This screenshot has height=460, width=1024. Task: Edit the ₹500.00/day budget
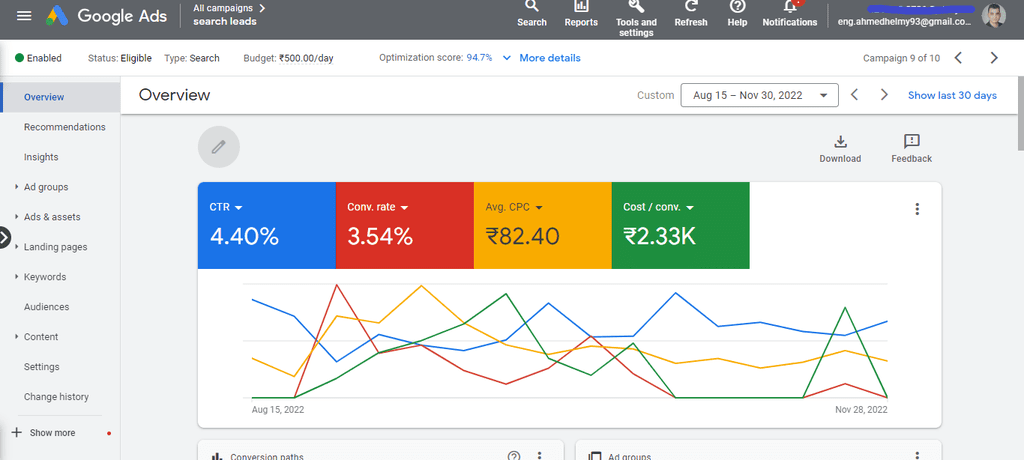click(306, 58)
